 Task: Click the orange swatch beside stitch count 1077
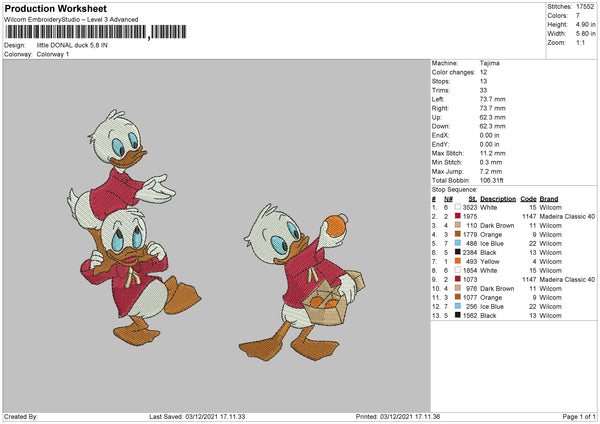pos(457,297)
